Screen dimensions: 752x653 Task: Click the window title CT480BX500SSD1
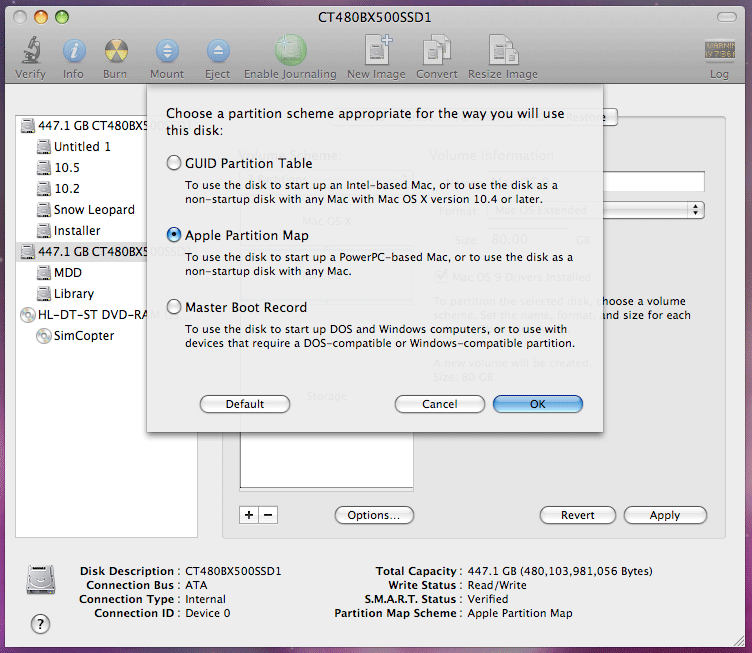pyautogui.click(x=375, y=18)
